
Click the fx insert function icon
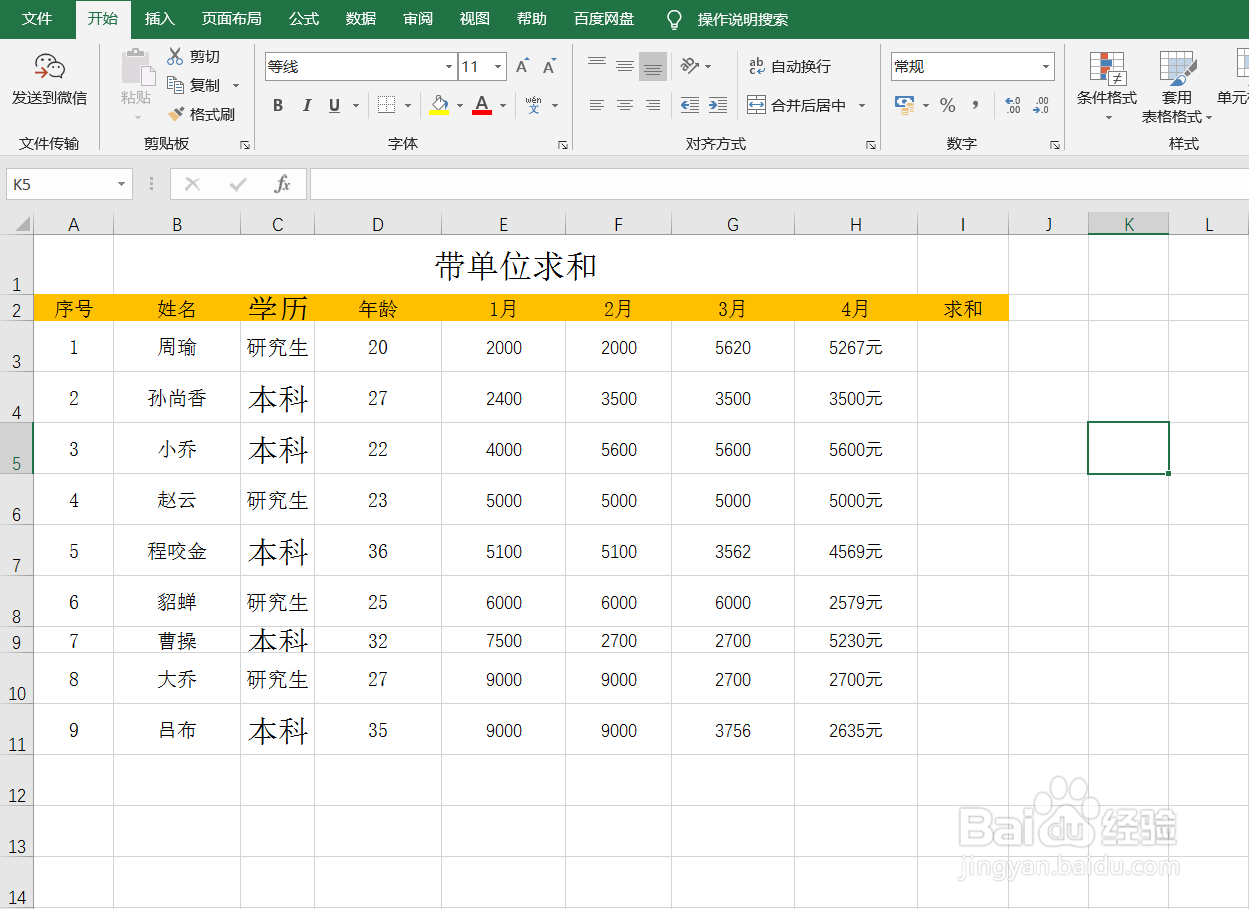pos(282,184)
